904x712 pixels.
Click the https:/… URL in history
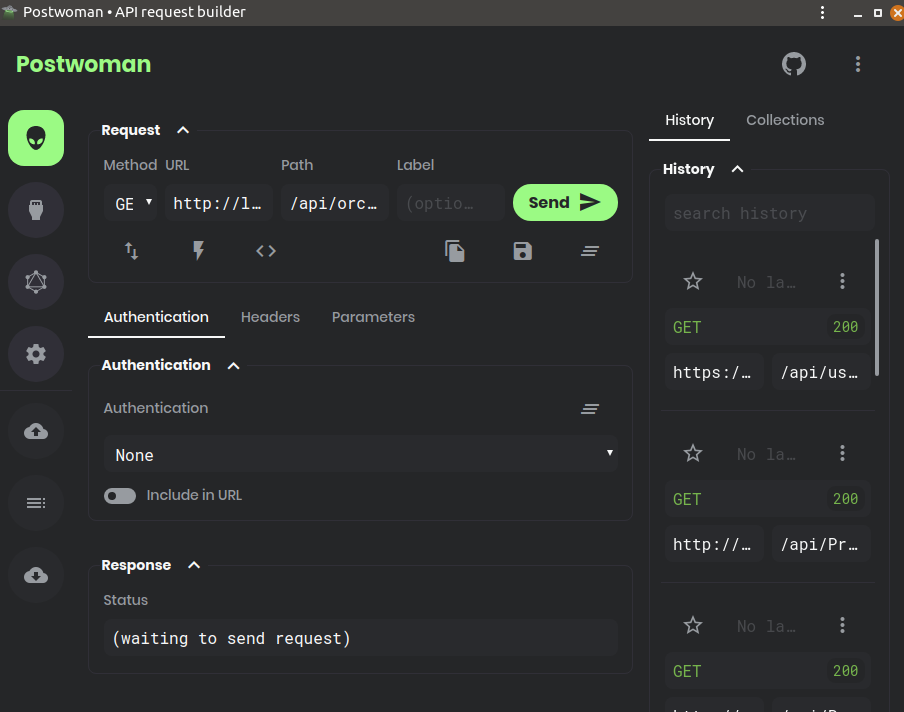pos(714,372)
